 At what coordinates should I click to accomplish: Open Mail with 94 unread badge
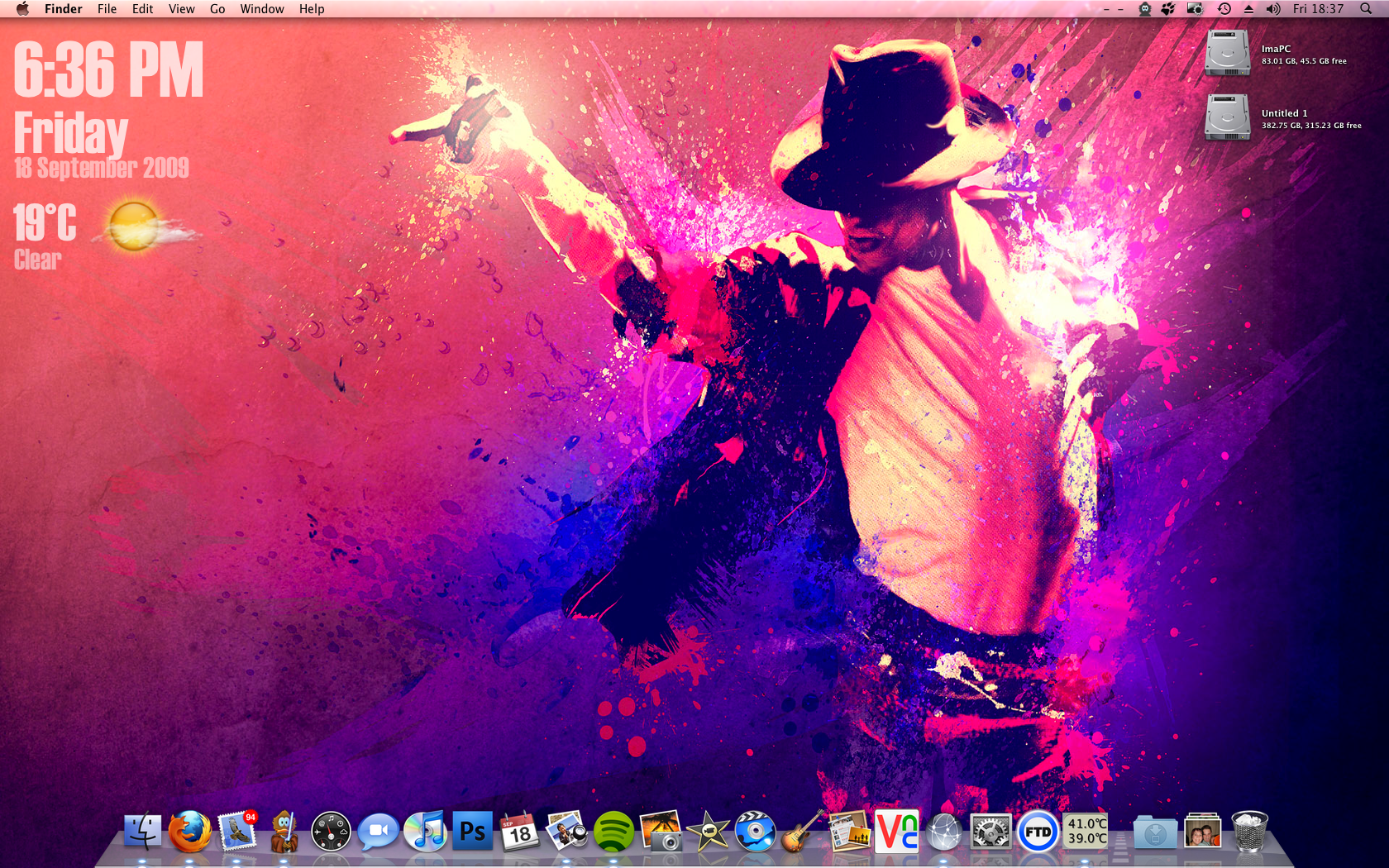point(238,832)
